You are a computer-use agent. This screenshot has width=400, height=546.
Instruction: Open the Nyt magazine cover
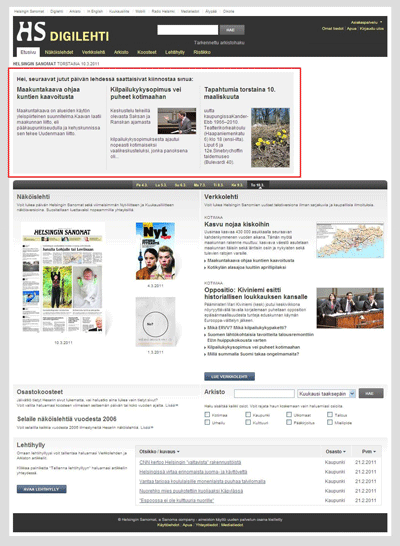(x=155, y=251)
